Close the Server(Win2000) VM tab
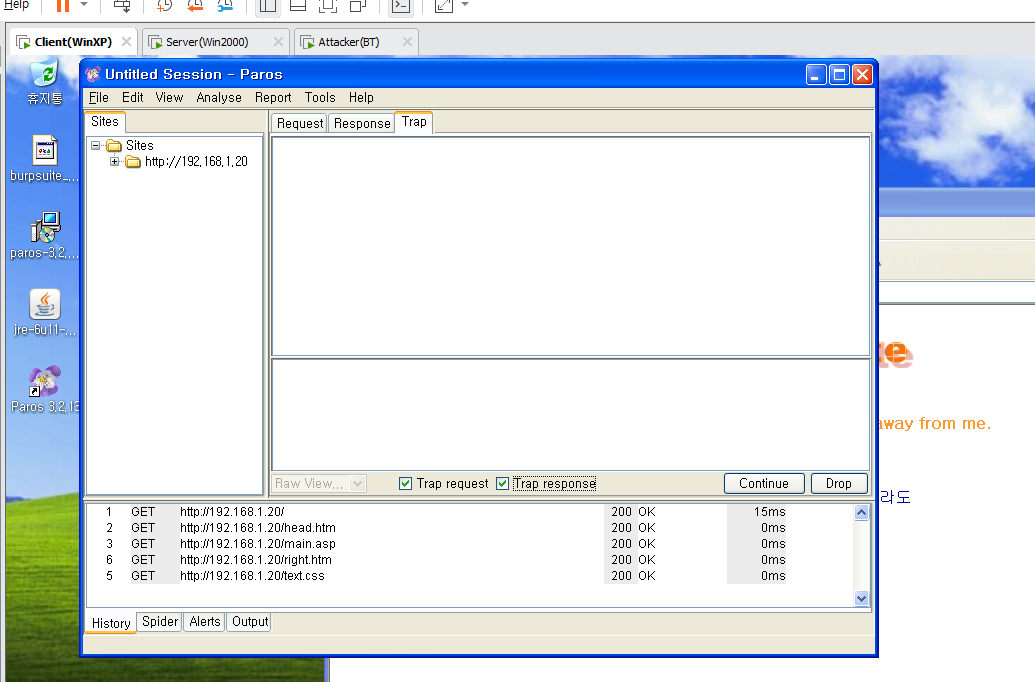The width and height of the screenshot is (1035, 682). point(279,42)
